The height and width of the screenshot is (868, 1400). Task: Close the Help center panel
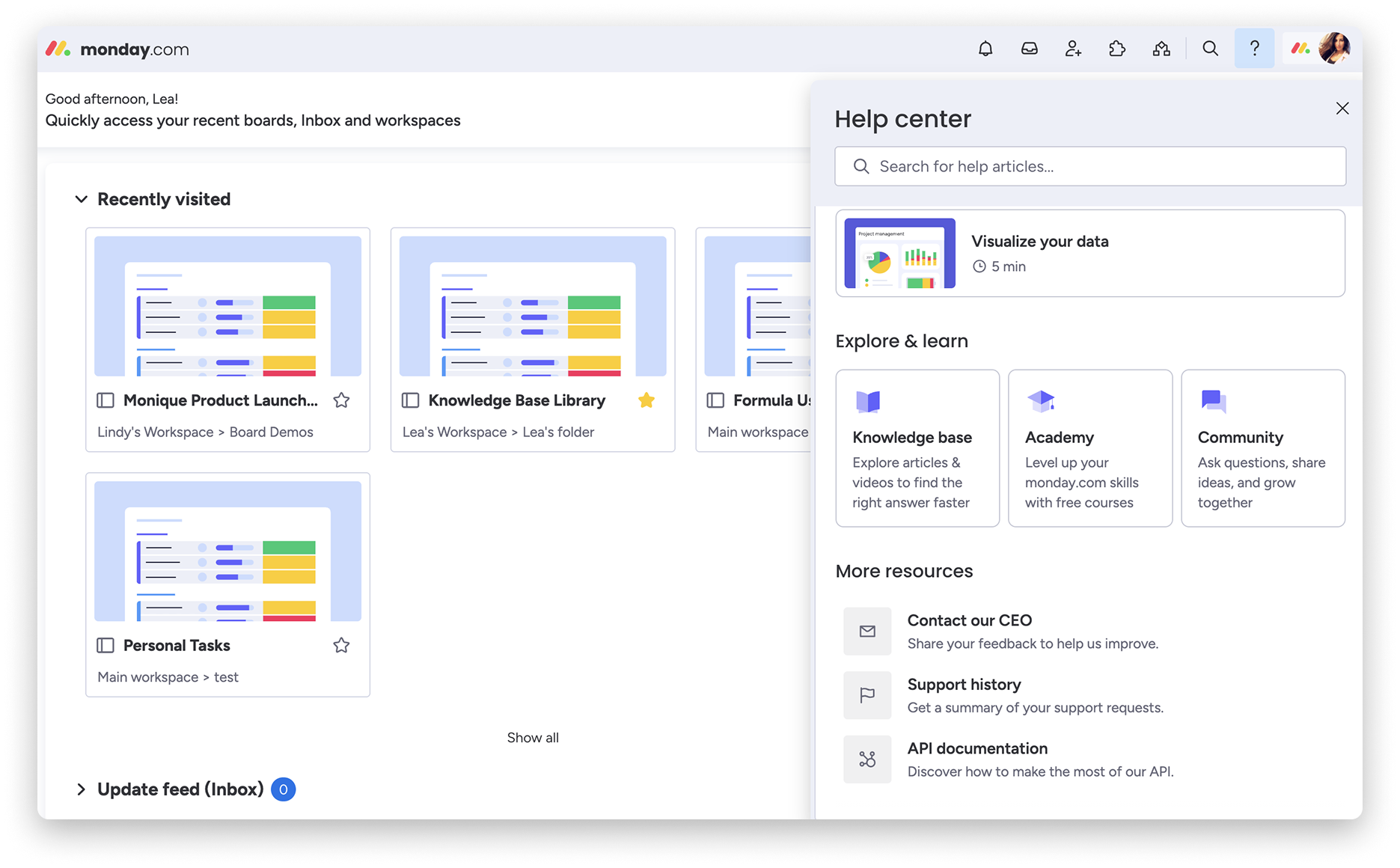pos(1342,109)
